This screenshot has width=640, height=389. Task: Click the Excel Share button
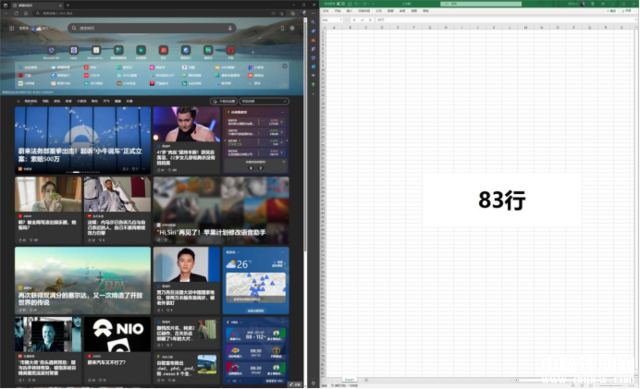click(628, 11)
